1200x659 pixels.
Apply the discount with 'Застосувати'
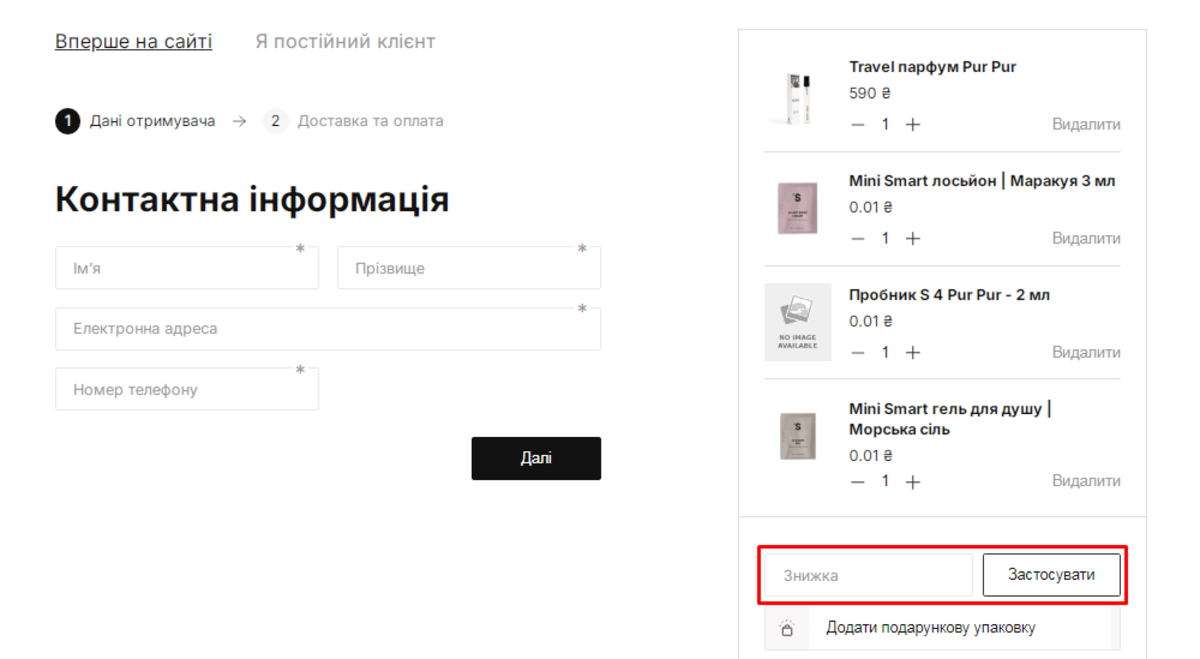[1051, 574]
